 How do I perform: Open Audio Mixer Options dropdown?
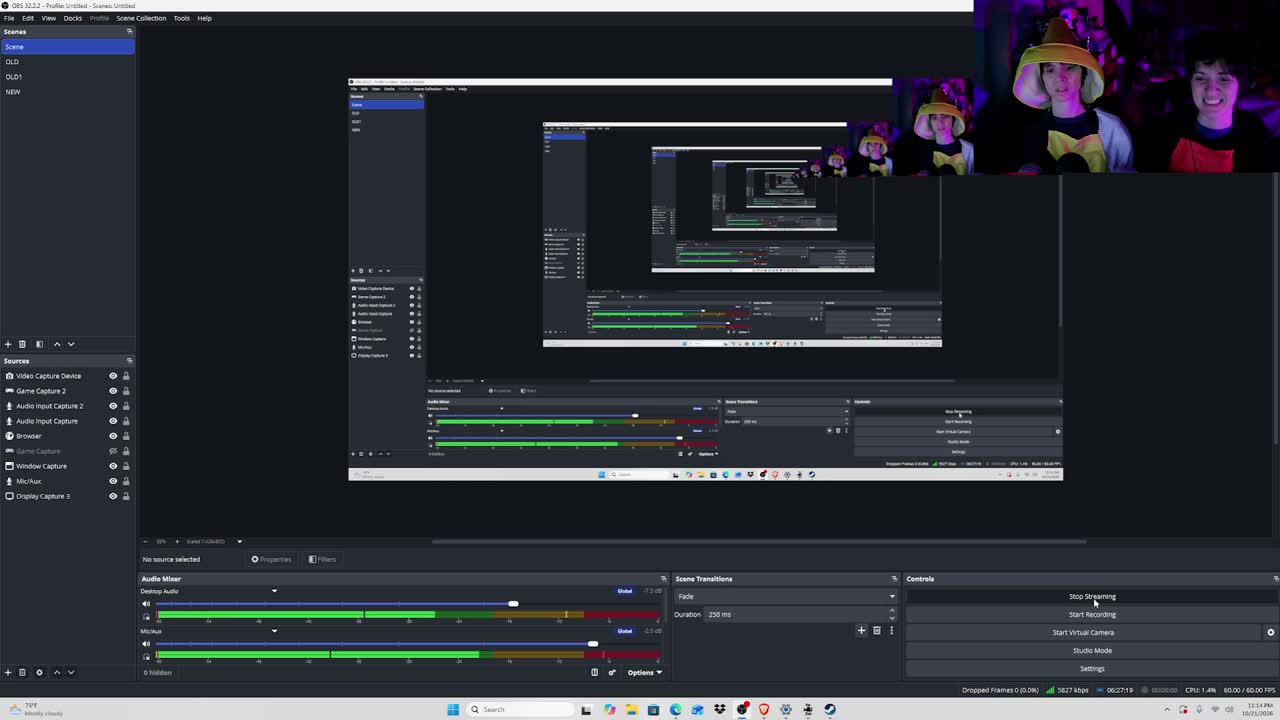[644, 672]
